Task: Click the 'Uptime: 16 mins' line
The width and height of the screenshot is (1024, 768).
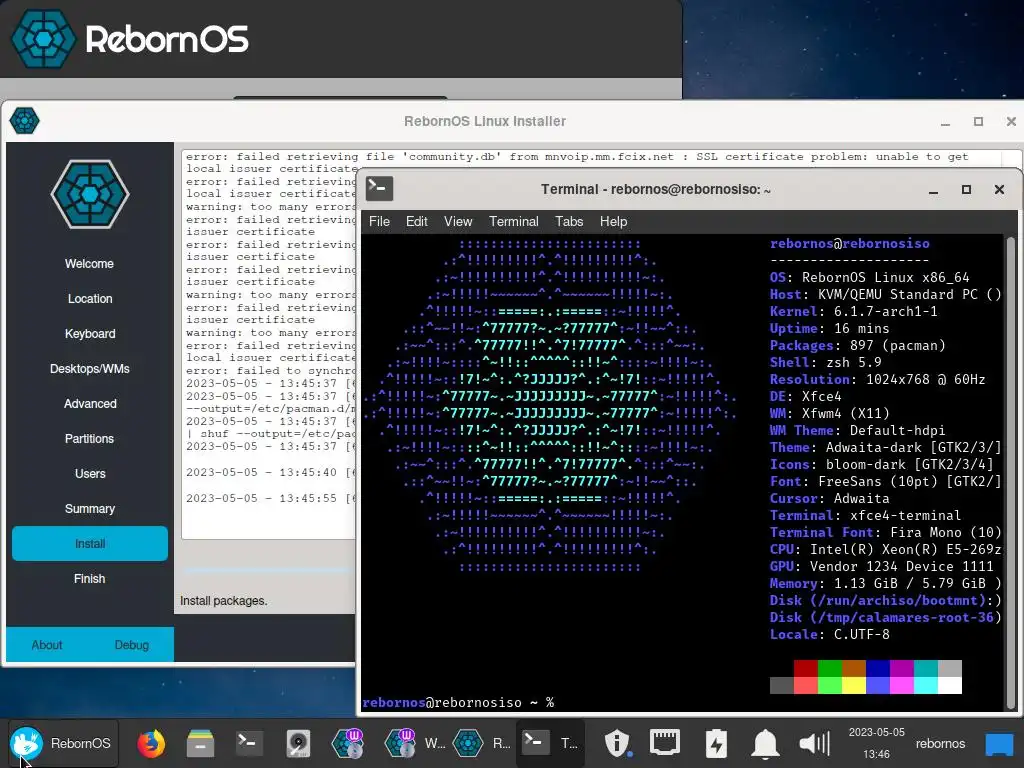Action: pos(829,328)
